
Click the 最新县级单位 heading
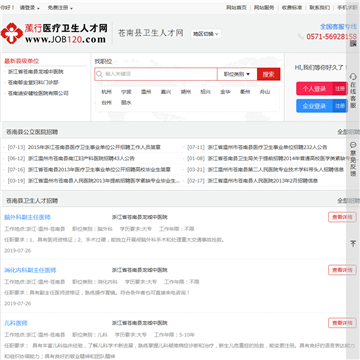21,61
